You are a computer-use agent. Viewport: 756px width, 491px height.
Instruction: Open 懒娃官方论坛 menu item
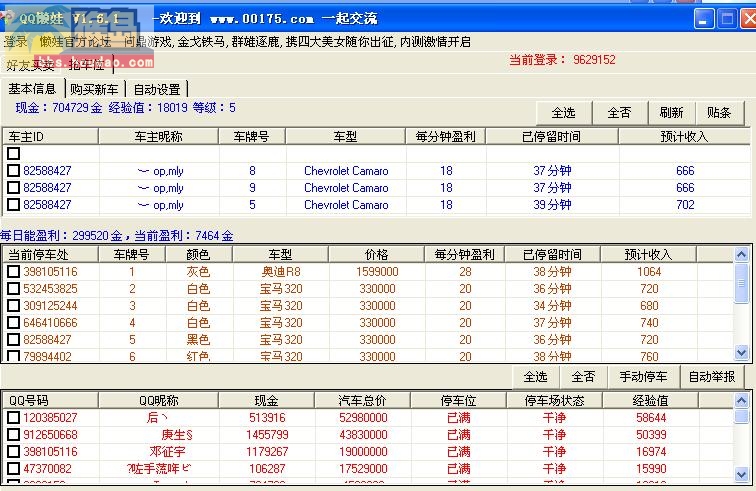click(x=75, y=42)
